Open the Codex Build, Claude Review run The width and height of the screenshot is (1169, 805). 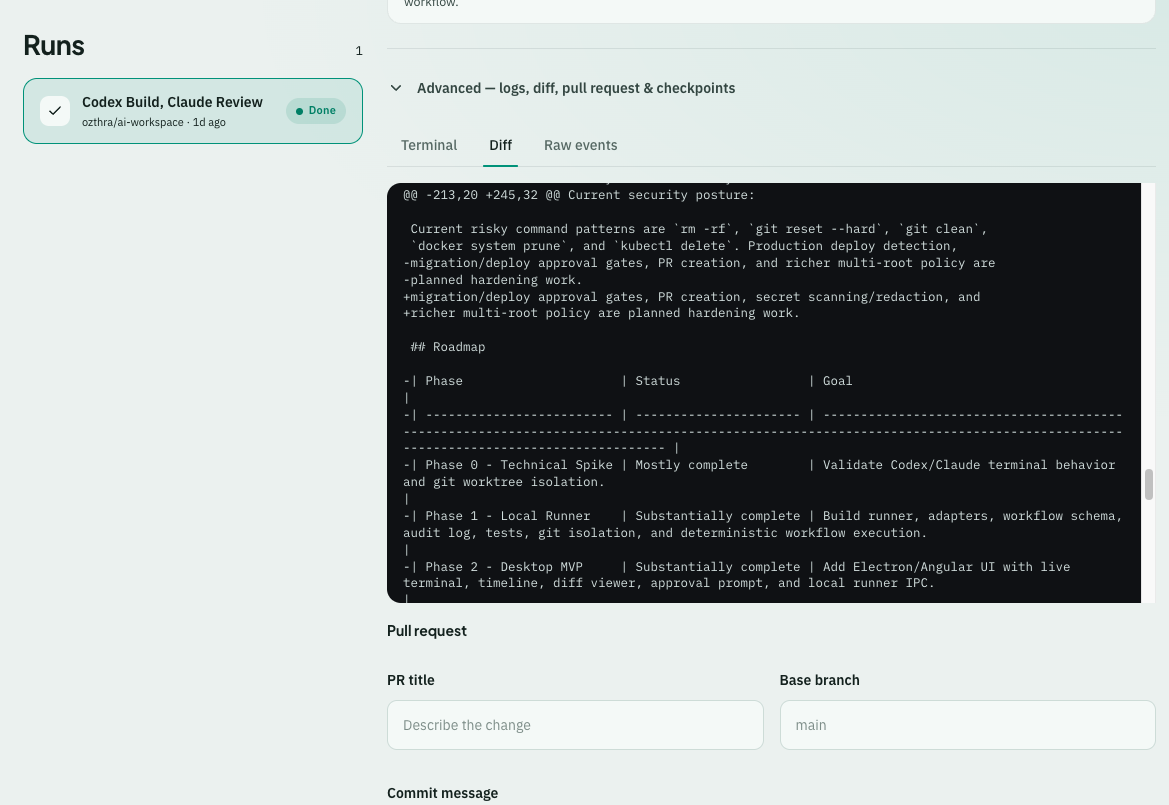[x=192, y=111]
